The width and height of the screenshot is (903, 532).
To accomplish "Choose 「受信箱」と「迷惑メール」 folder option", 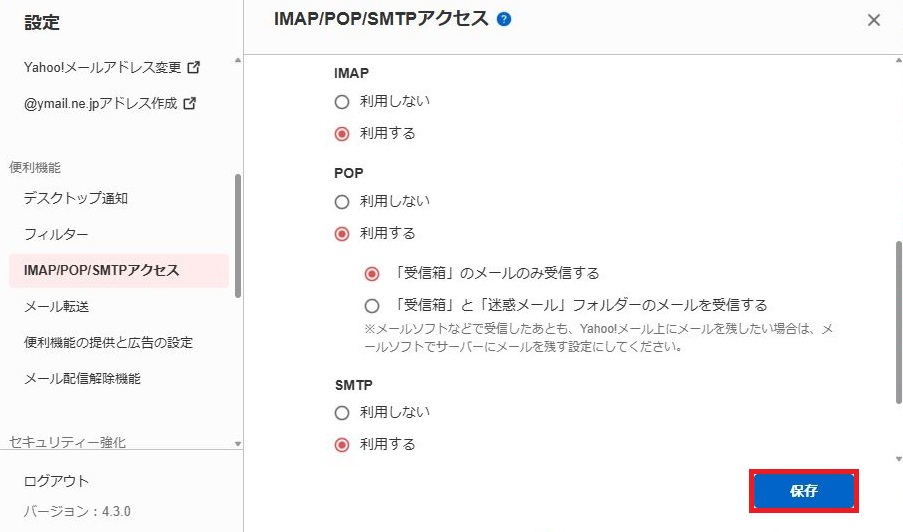I will click(372, 305).
